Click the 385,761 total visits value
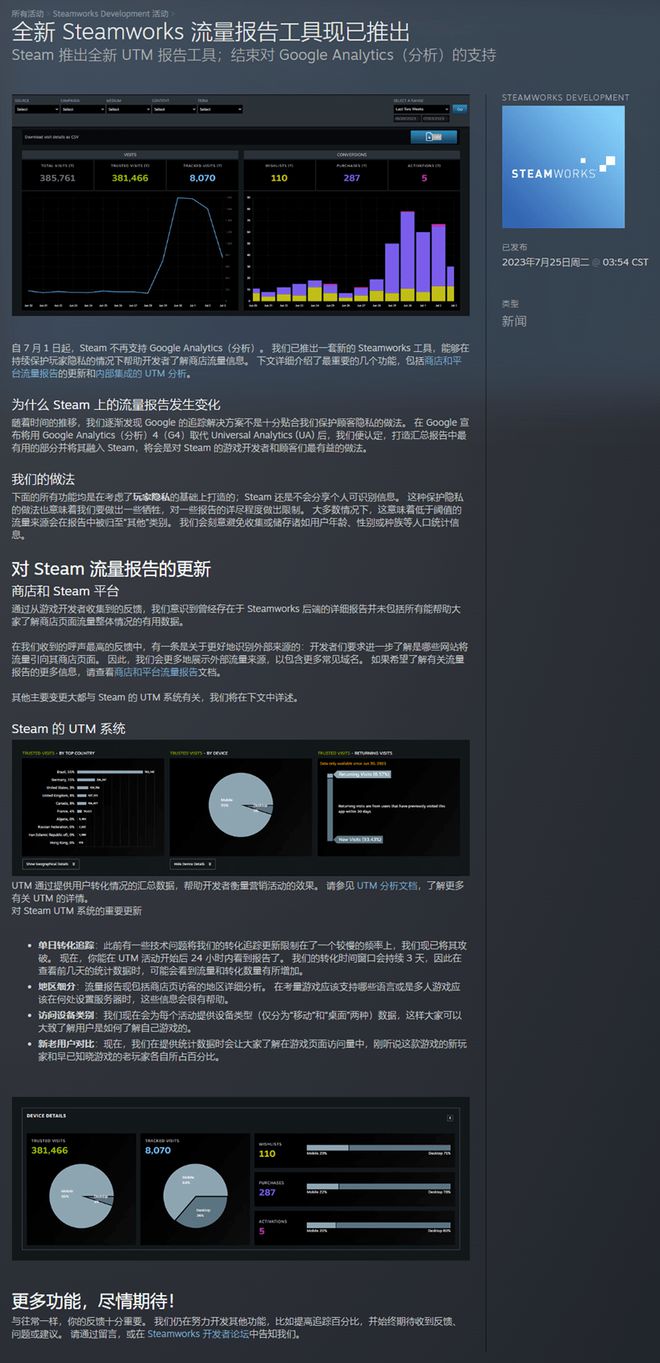 58,178
